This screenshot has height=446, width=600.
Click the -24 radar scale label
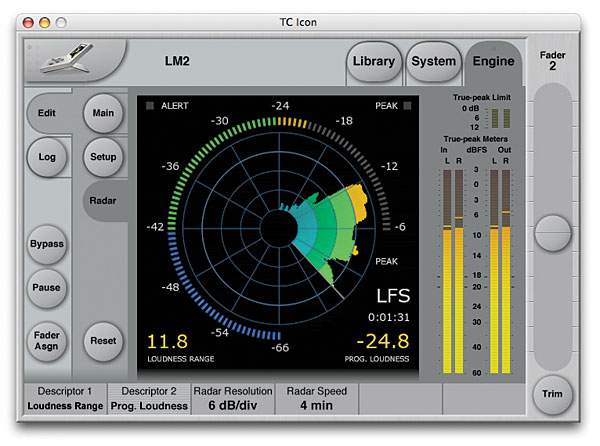tap(280, 106)
